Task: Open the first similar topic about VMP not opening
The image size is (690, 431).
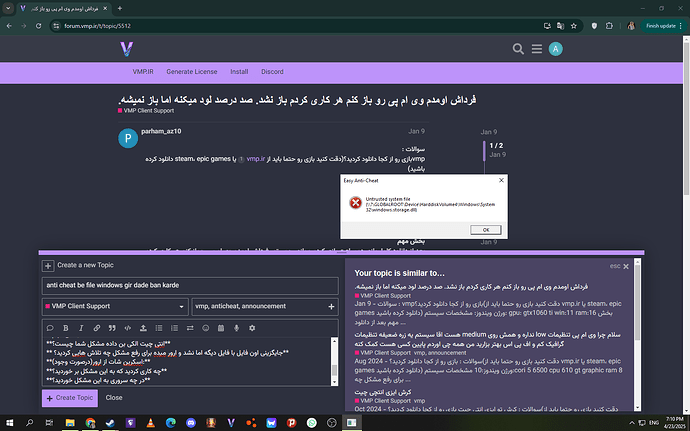Action: tap(471, 287)
